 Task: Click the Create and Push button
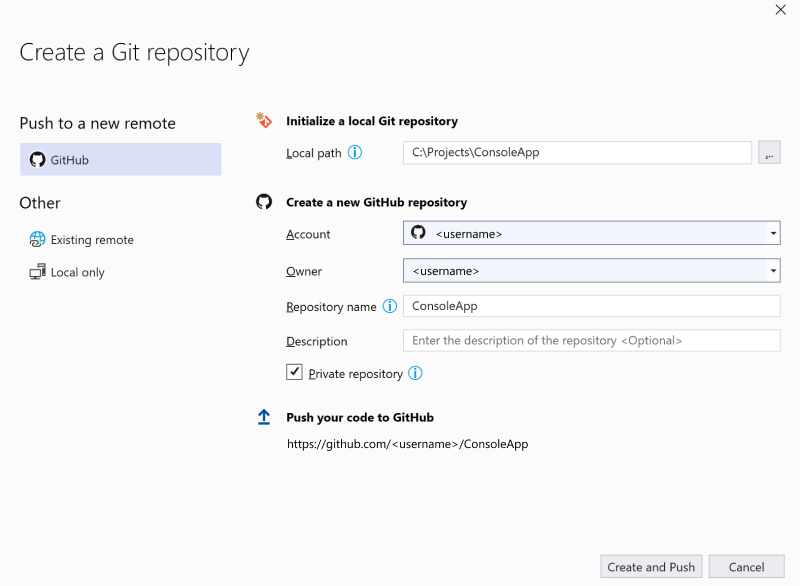click(x=651, y=566)
